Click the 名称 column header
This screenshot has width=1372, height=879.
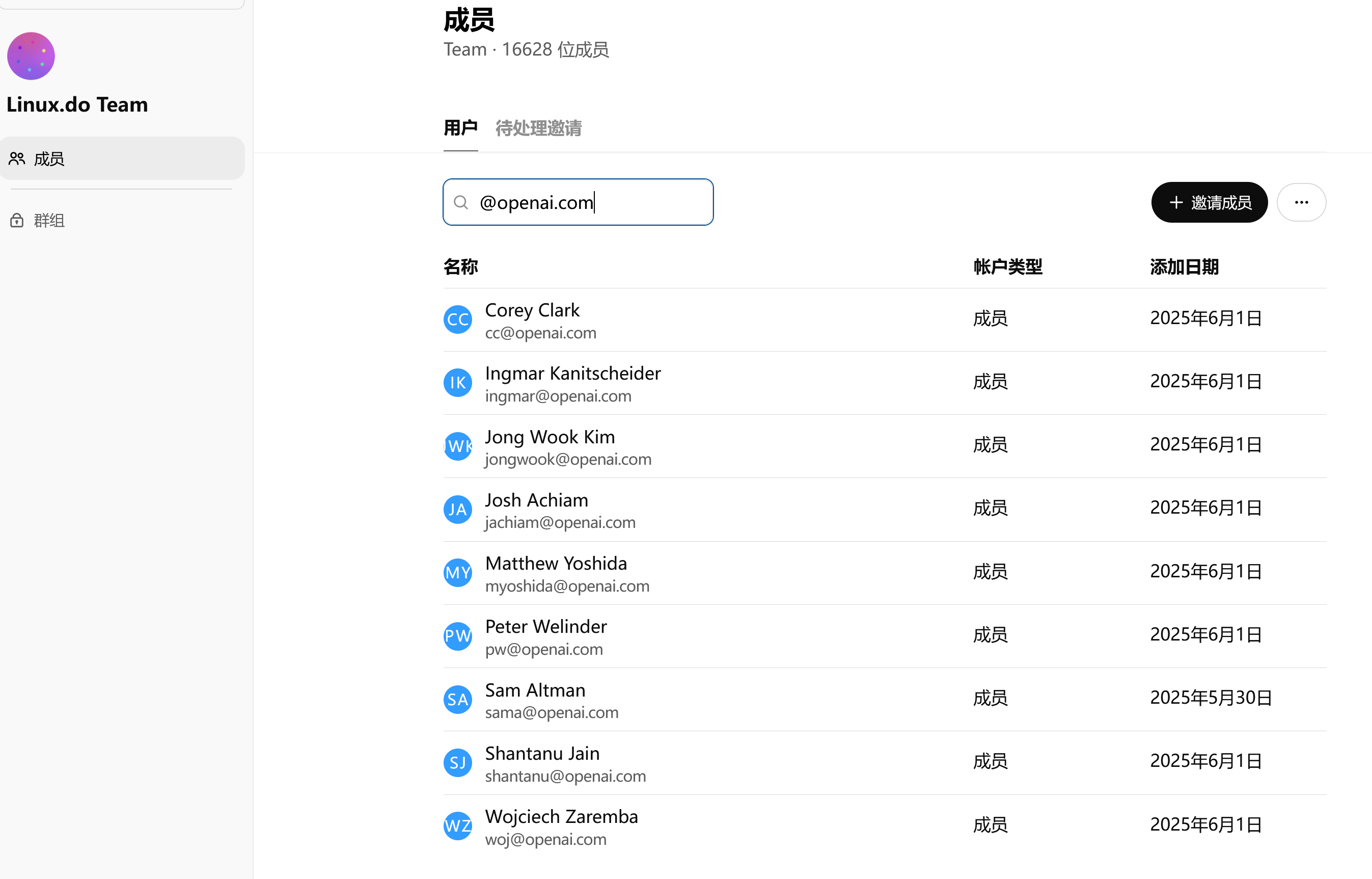[460, 267]
